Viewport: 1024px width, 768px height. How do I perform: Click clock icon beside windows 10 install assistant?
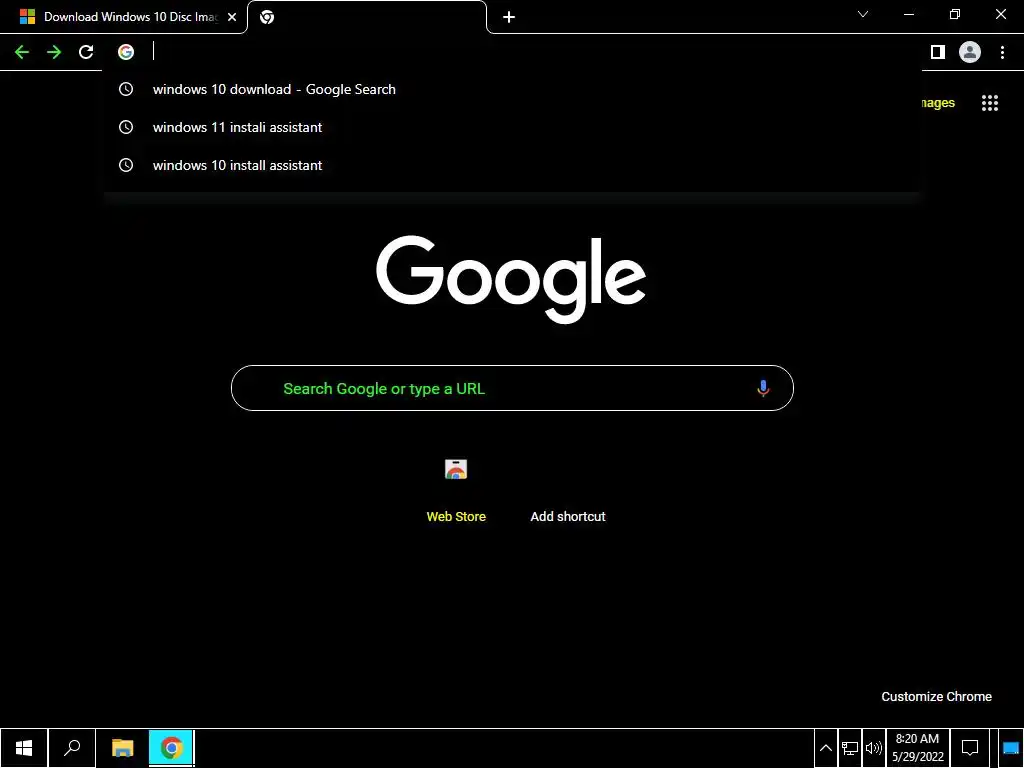click(126, 165)
